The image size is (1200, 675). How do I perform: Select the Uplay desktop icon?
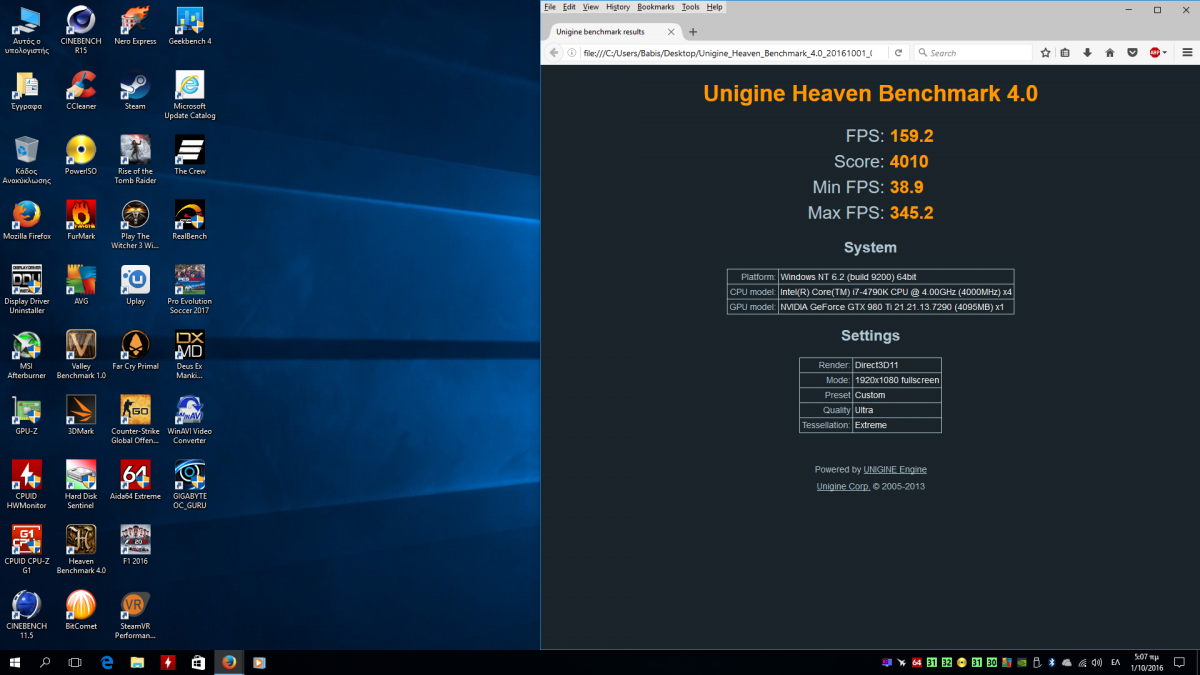pyautogui.click(x=135, y=286)
